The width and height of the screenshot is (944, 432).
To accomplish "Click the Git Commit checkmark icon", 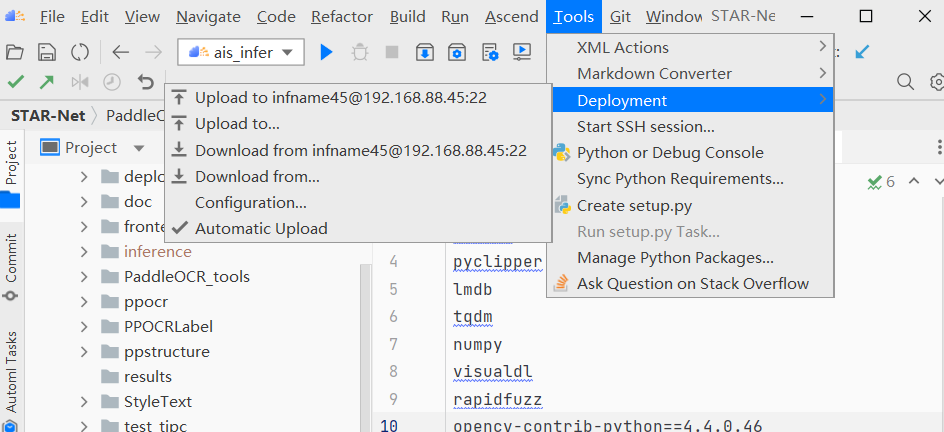I will [16, 82].
